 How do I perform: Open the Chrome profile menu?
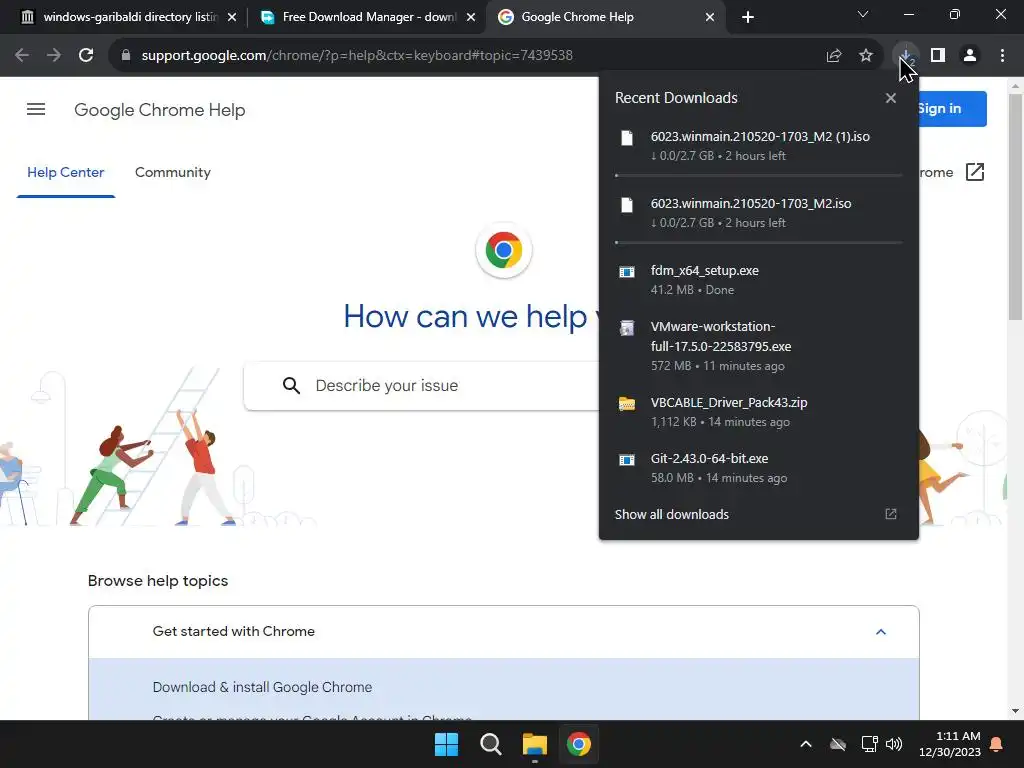(x=970, y=56)
